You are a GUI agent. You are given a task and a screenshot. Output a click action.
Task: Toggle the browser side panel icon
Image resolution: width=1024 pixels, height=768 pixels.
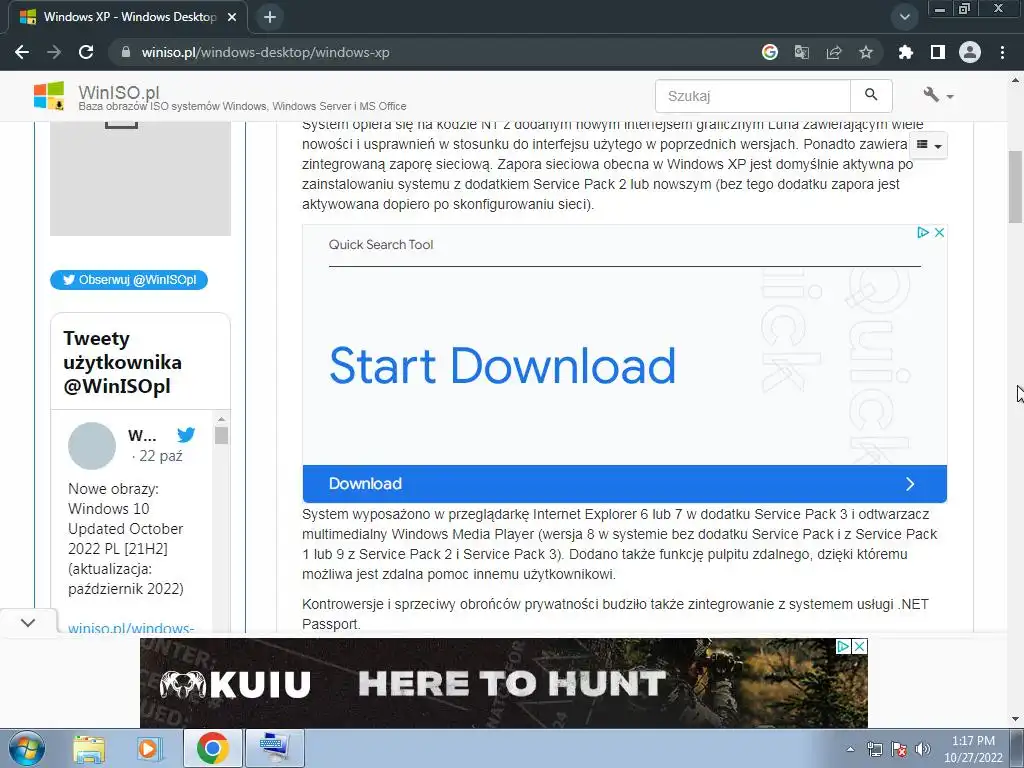[937, 52]
